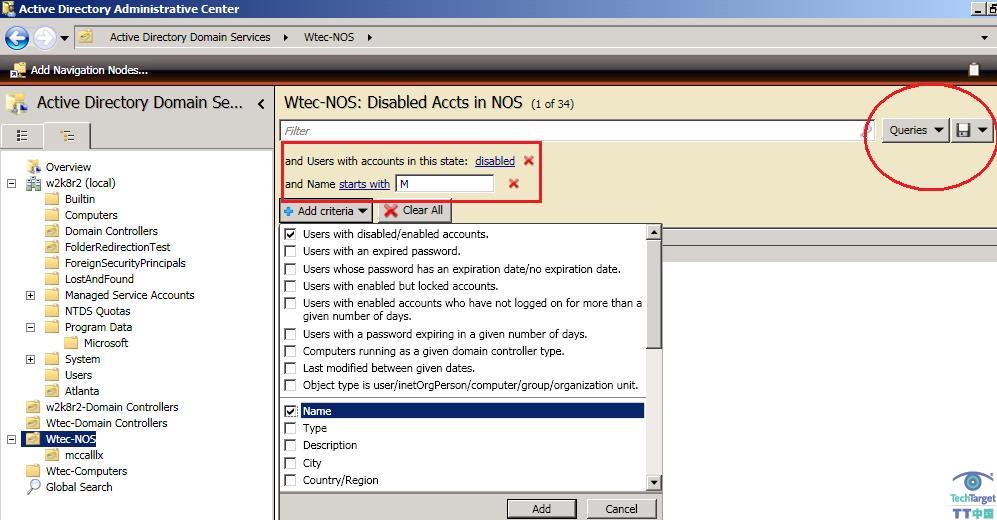Collapse the Program Data node

(31, 327)
